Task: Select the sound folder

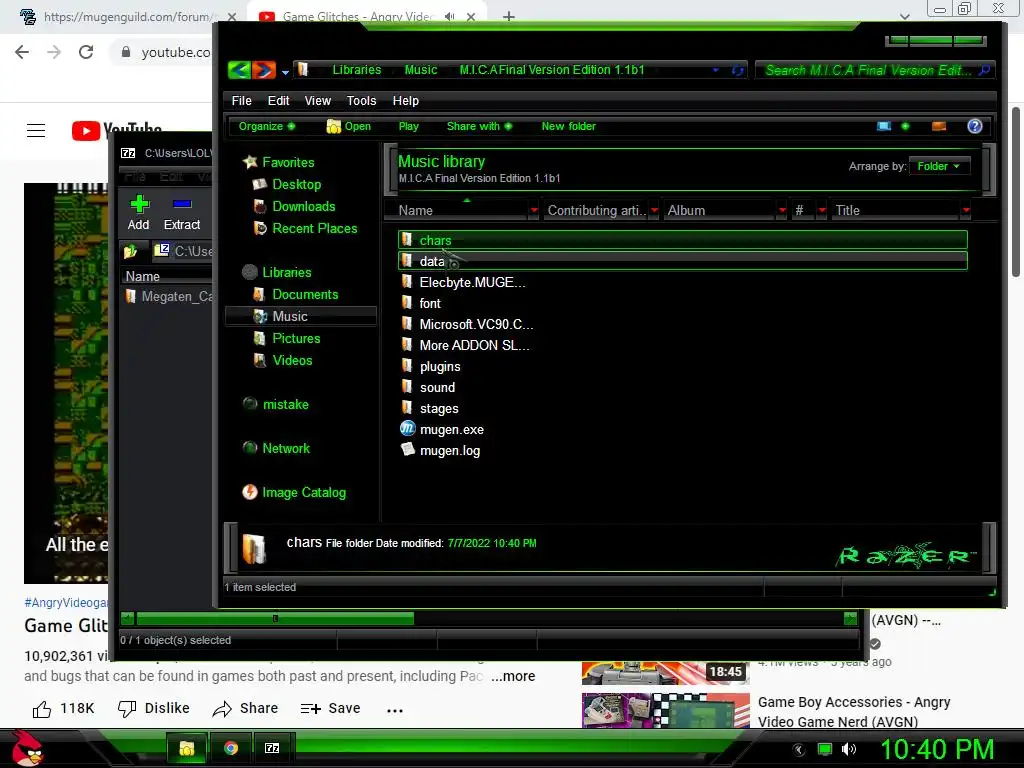Action: 428,387
